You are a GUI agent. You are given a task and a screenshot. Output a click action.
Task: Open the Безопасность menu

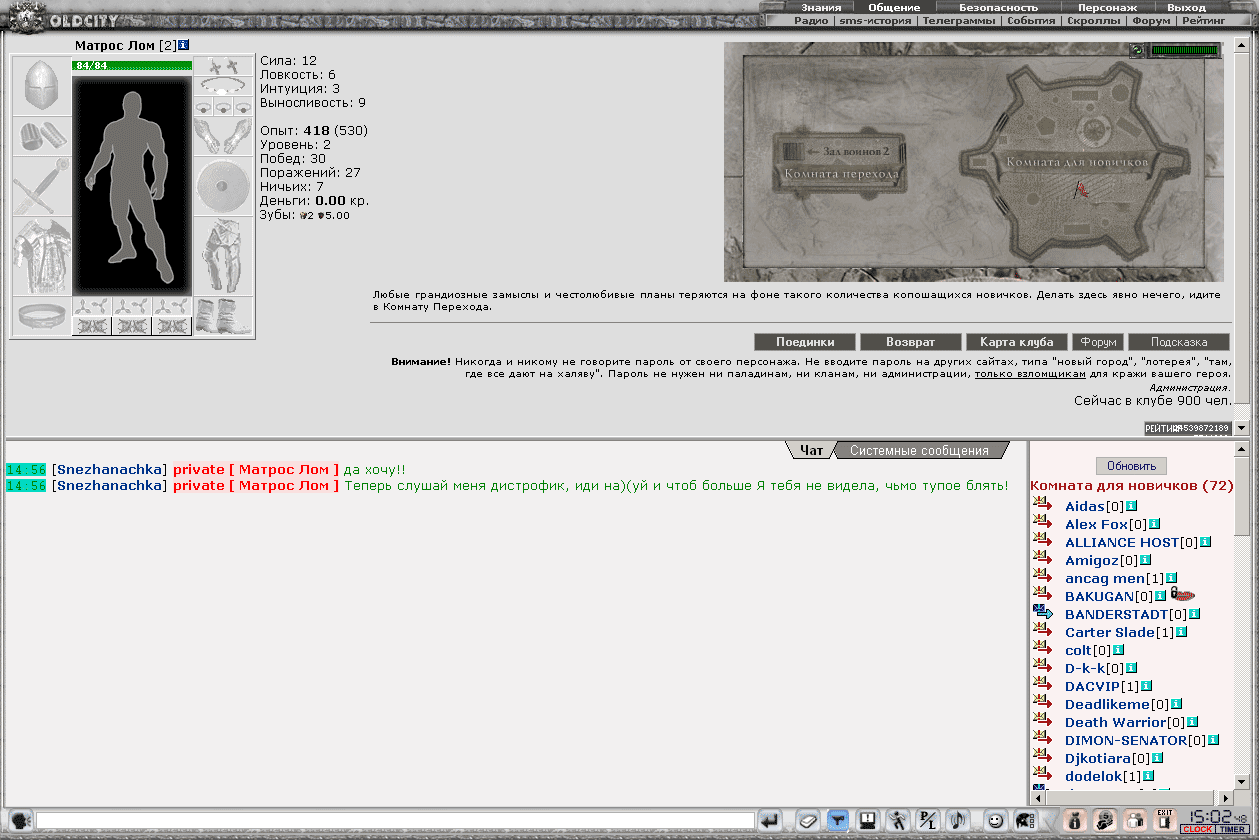click(998, 7)
